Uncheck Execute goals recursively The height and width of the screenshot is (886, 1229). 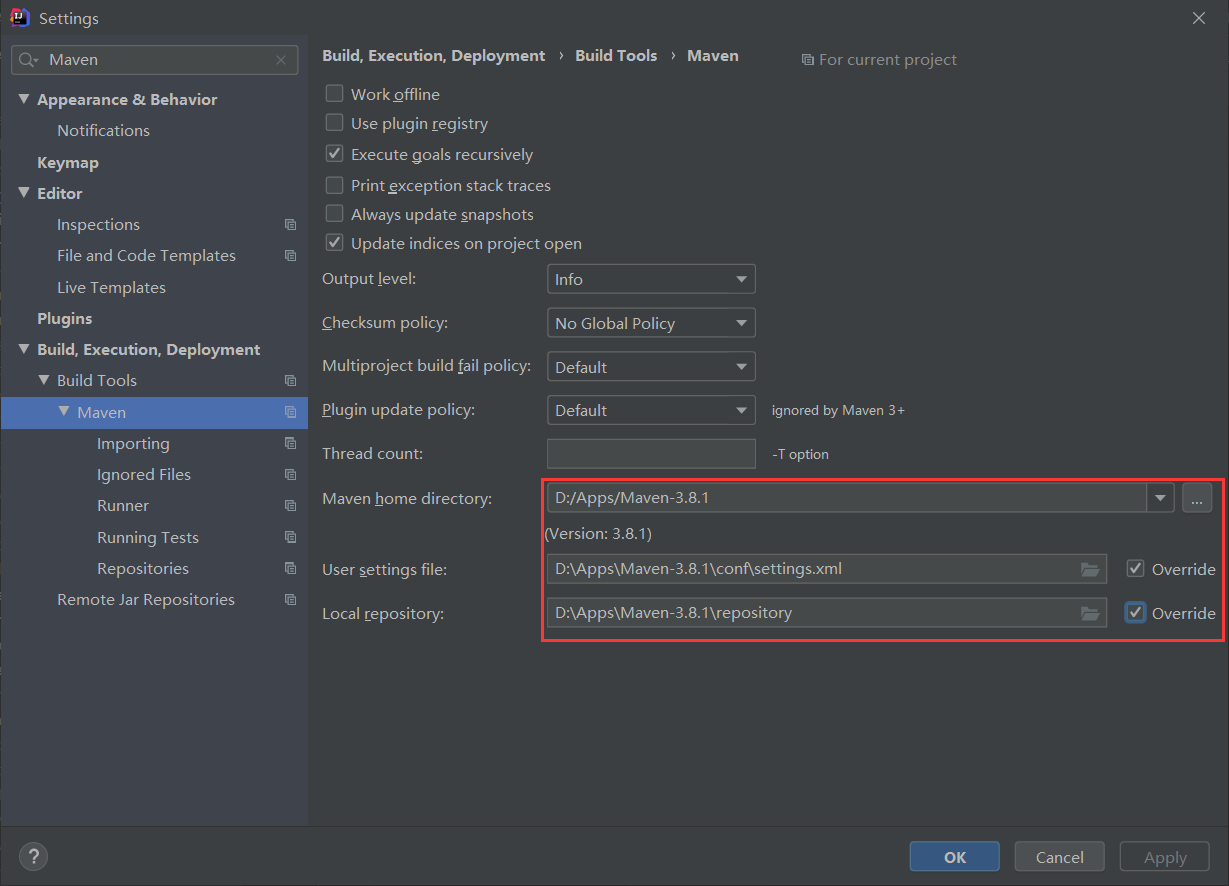[335, 155]
